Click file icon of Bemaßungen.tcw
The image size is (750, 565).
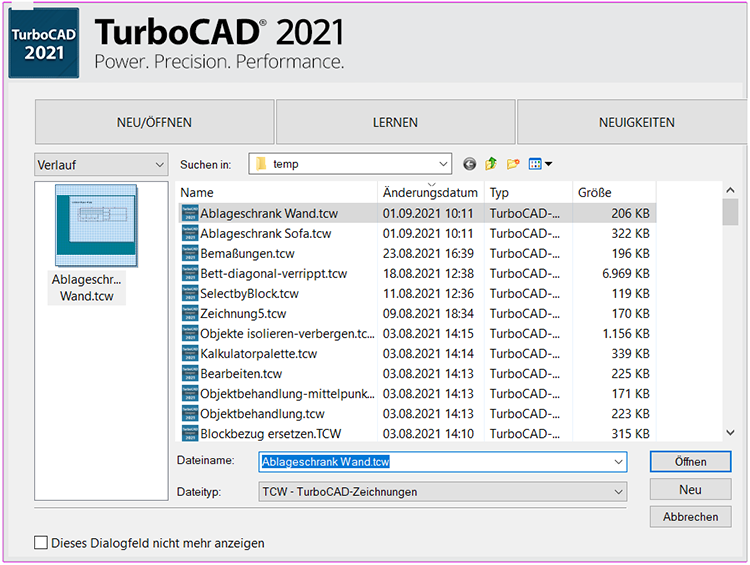coord(190,254)
